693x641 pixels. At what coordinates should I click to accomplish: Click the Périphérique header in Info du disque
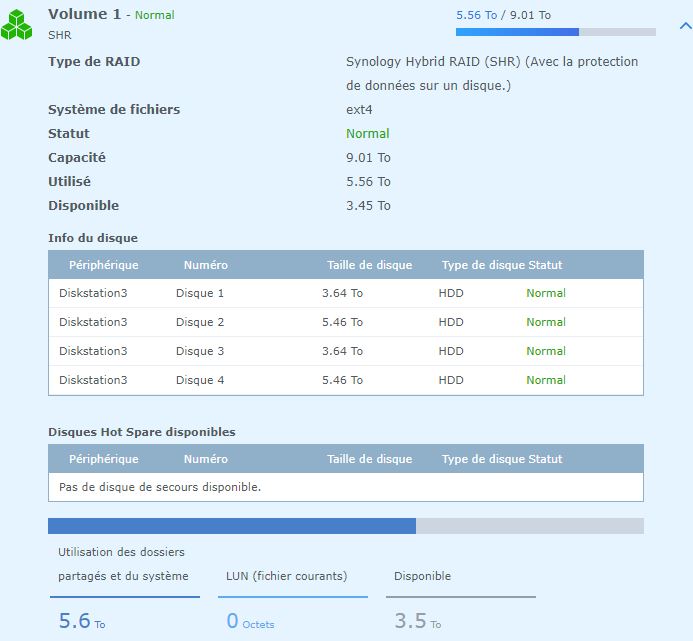[x=103, y=265]
